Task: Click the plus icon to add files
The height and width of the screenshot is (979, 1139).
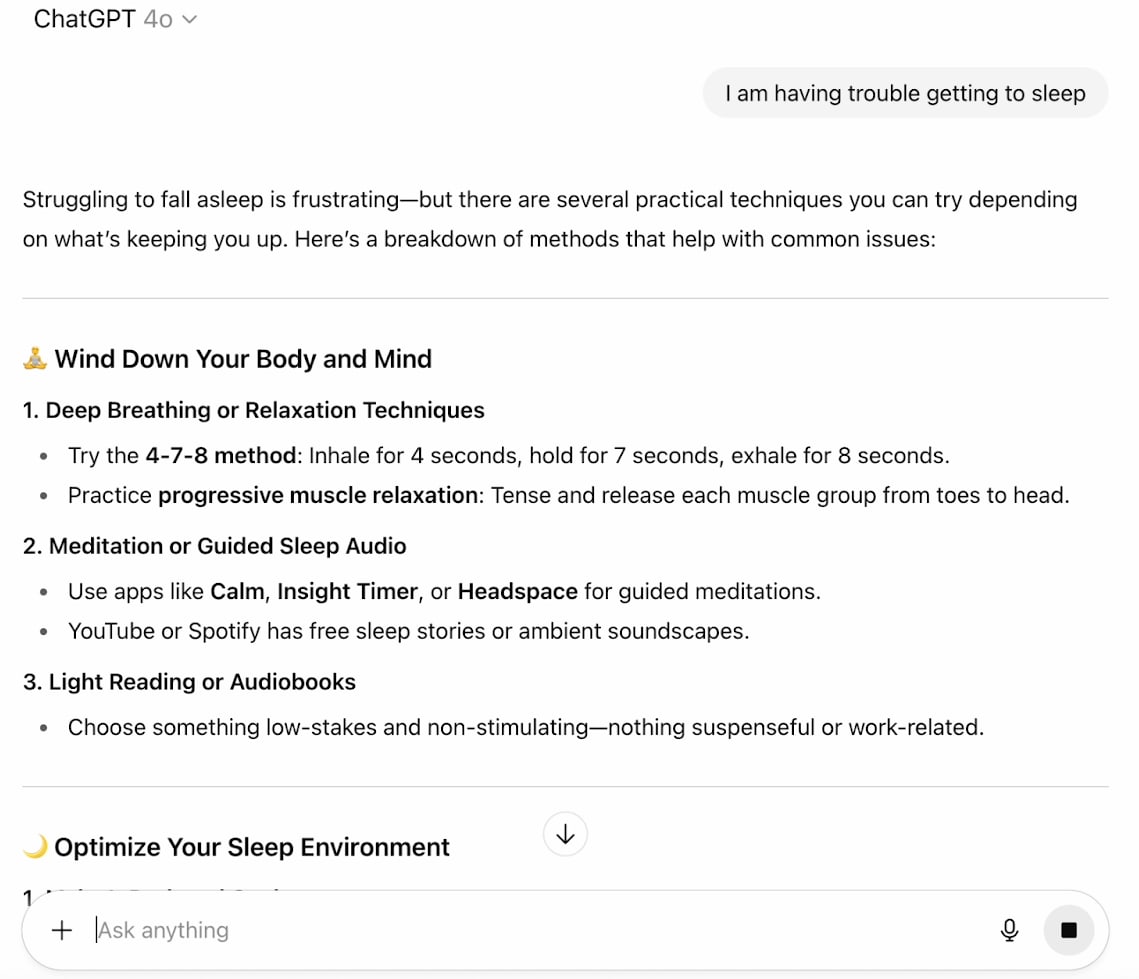Action: 61,929
